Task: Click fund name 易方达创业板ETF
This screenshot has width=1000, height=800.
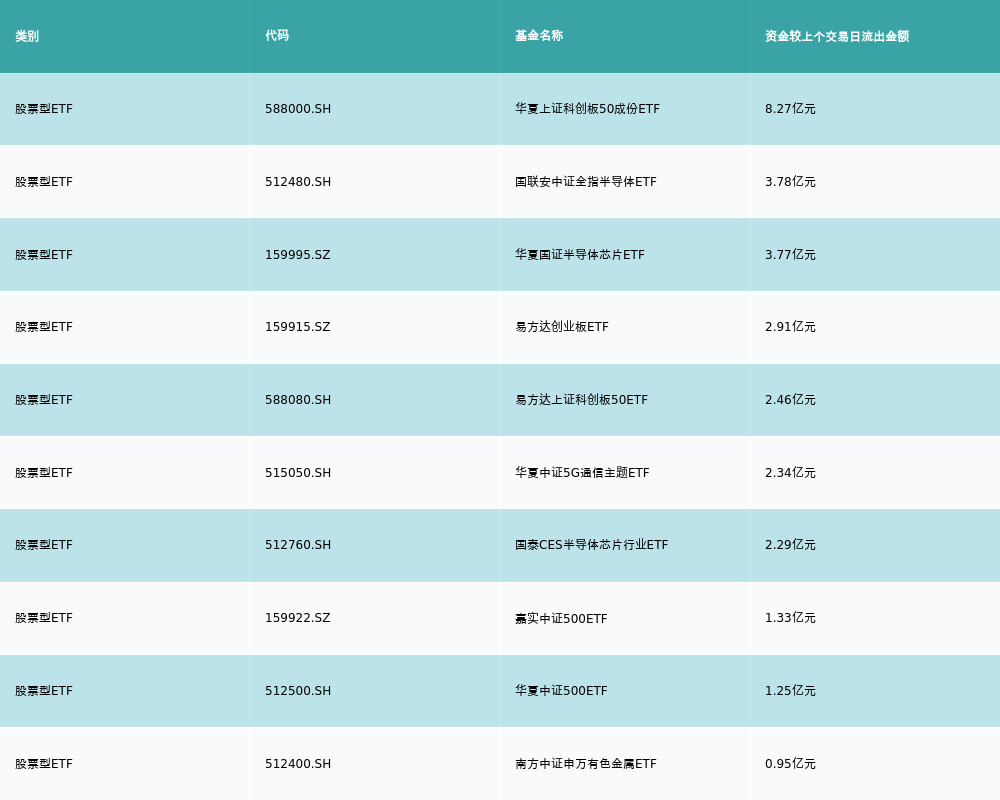Action: pos(562,327)
